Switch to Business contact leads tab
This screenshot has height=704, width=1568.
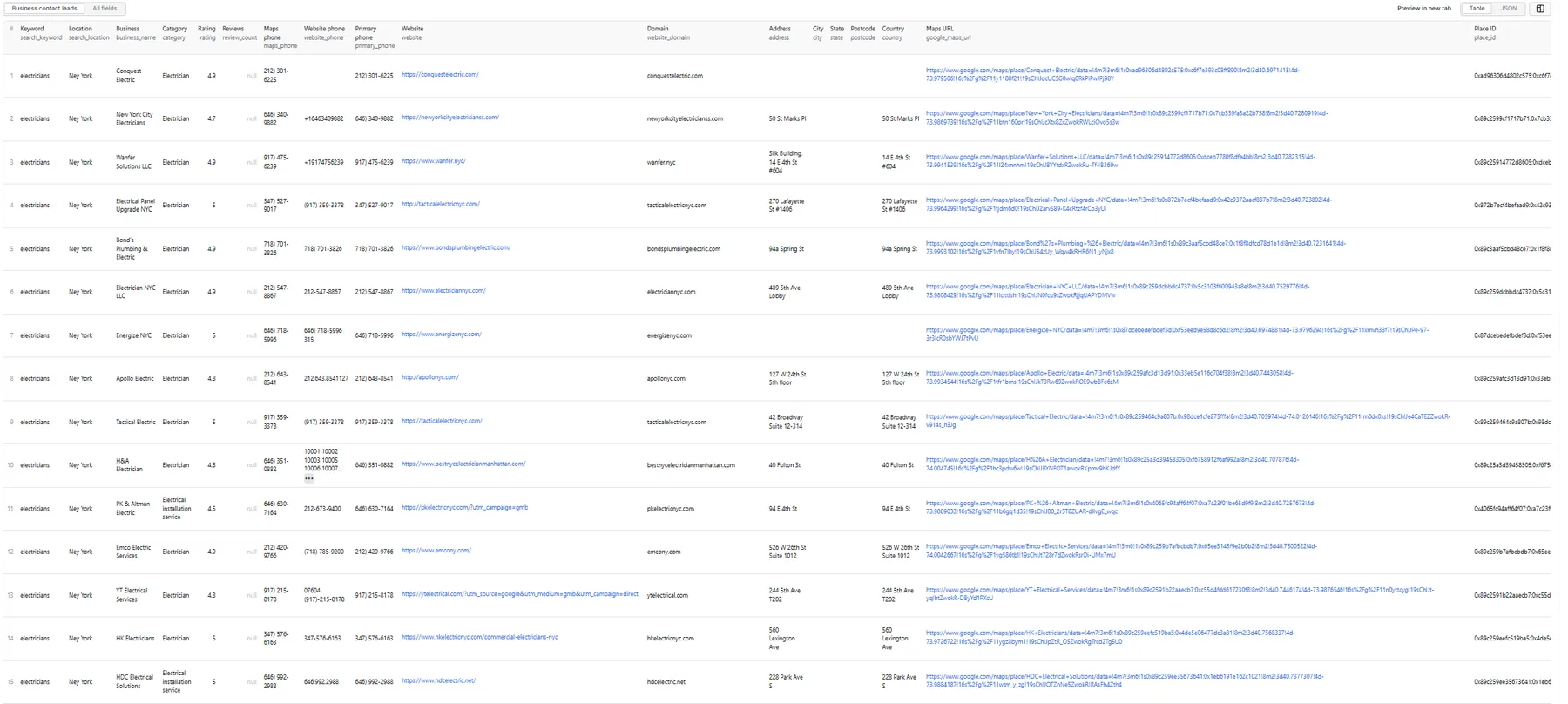point(44,9)
